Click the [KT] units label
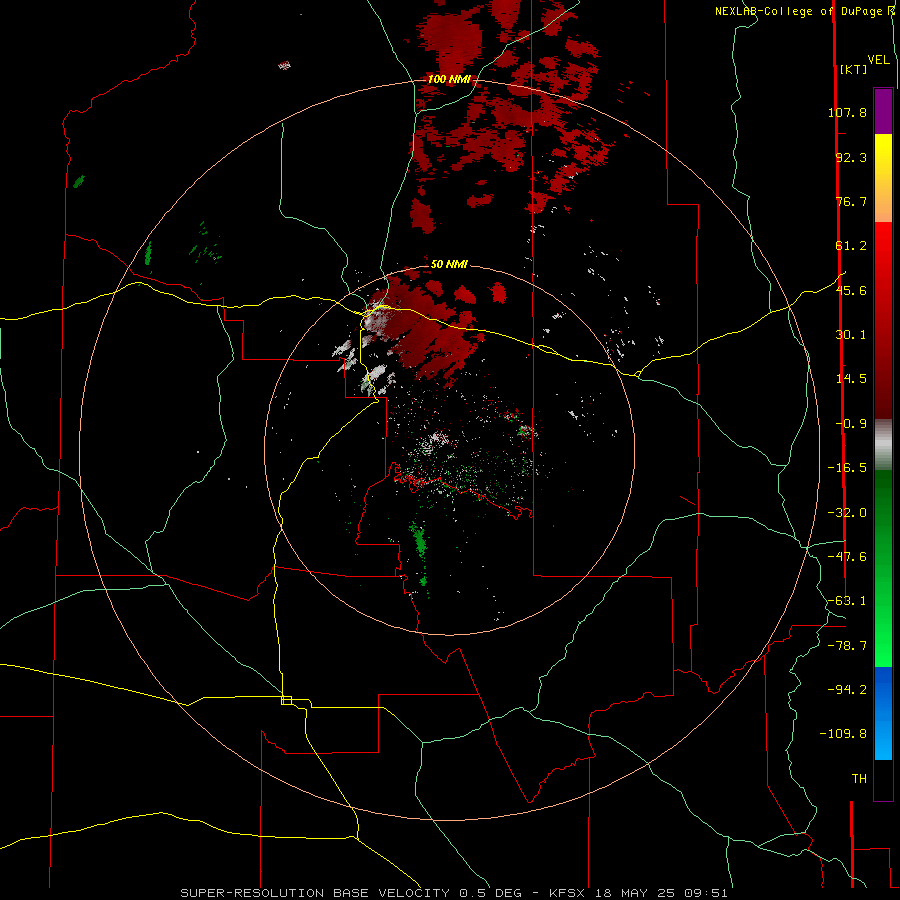The height and width of the screenshot is (900, 900). 854,69
